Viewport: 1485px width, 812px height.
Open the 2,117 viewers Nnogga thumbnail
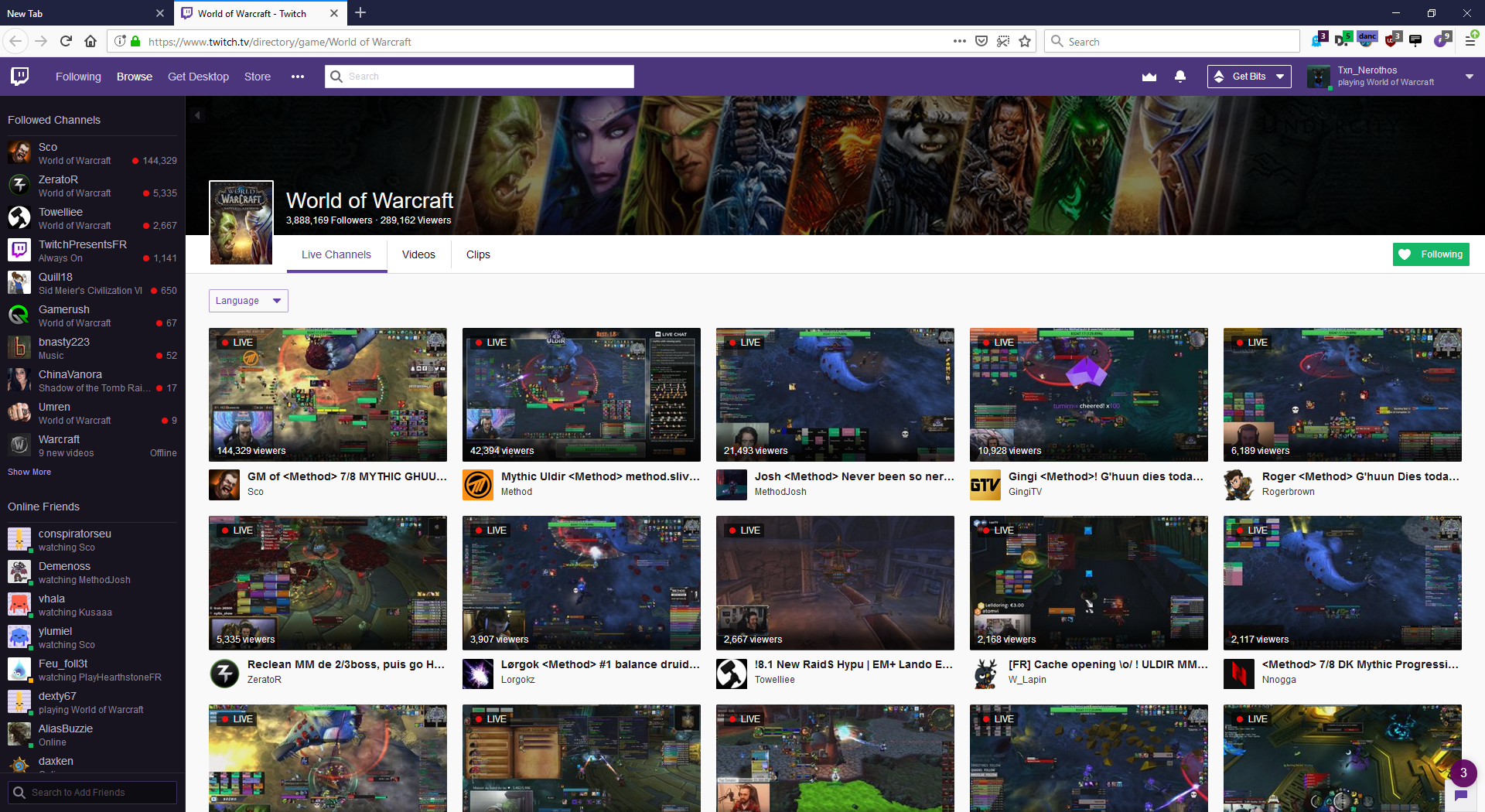[x=1343, y=583]
